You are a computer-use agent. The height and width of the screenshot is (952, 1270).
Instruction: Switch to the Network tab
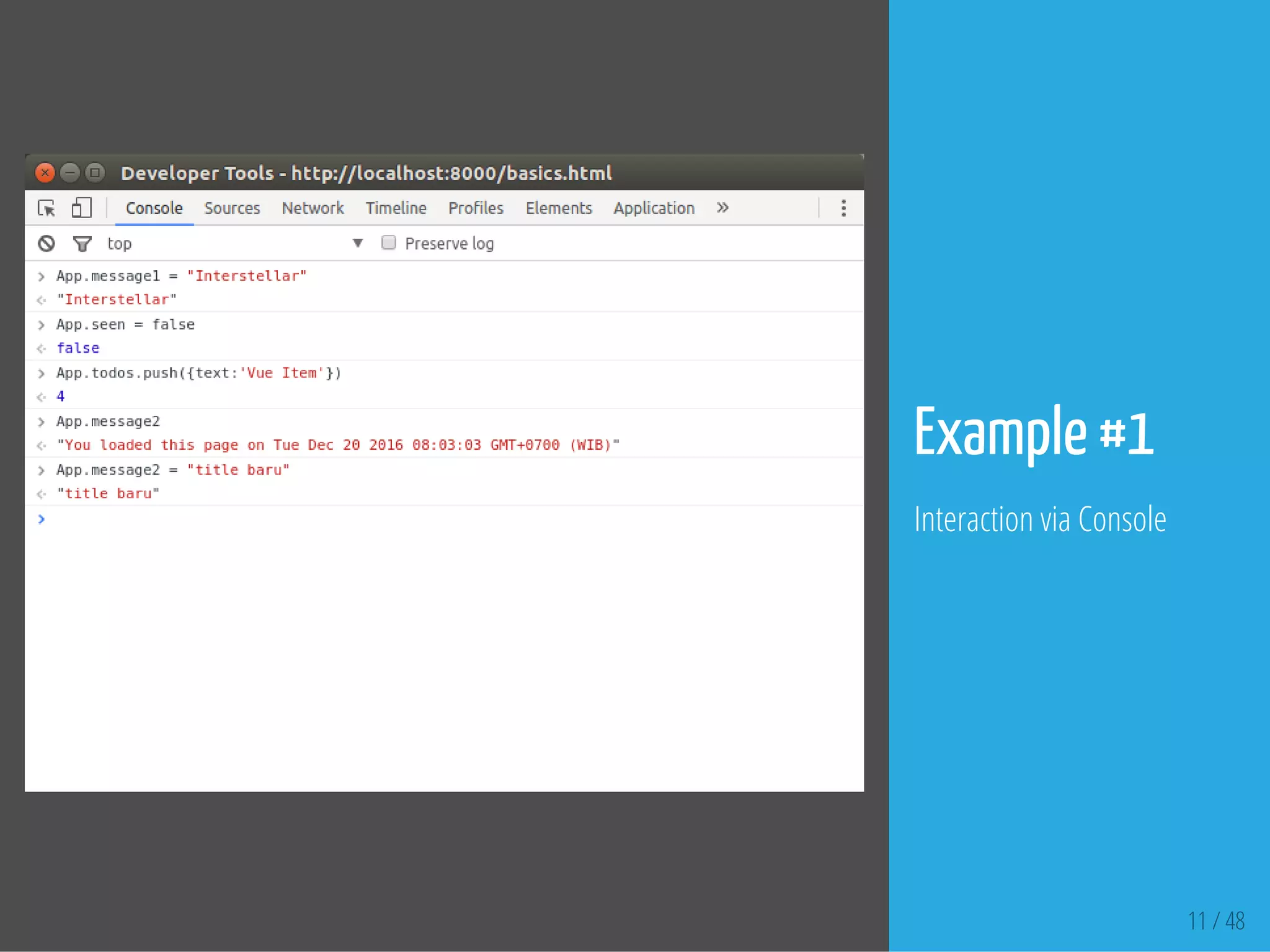click(313, 208)
